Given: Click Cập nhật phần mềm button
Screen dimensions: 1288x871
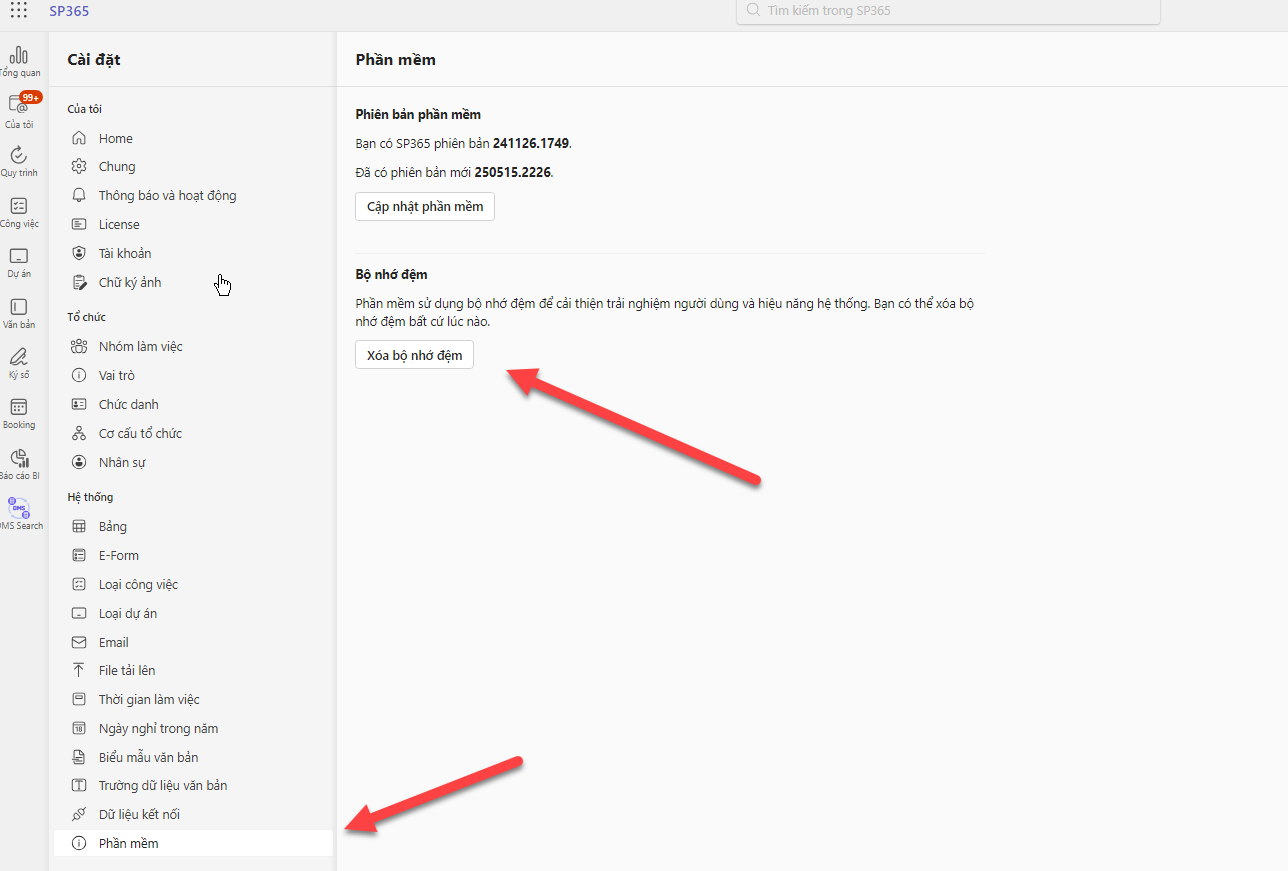Looking at the screenshot, I should [x=425, y=207].
